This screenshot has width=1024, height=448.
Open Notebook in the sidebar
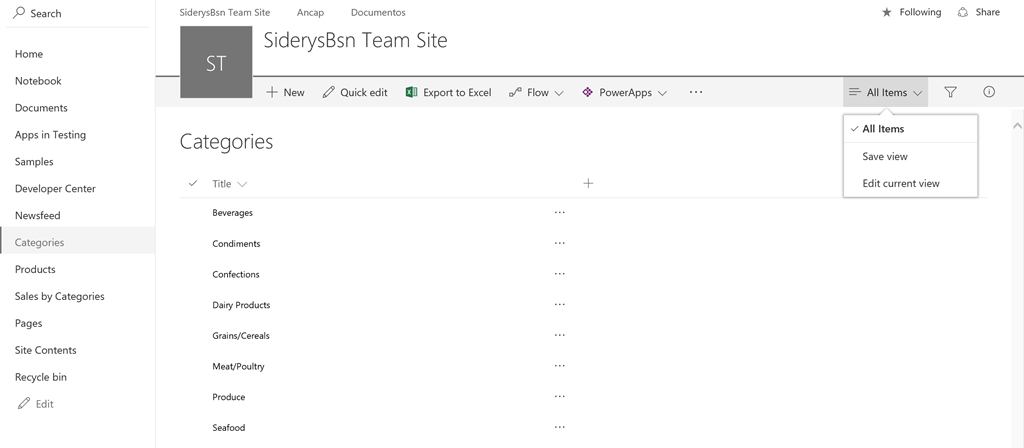point(38,81)
